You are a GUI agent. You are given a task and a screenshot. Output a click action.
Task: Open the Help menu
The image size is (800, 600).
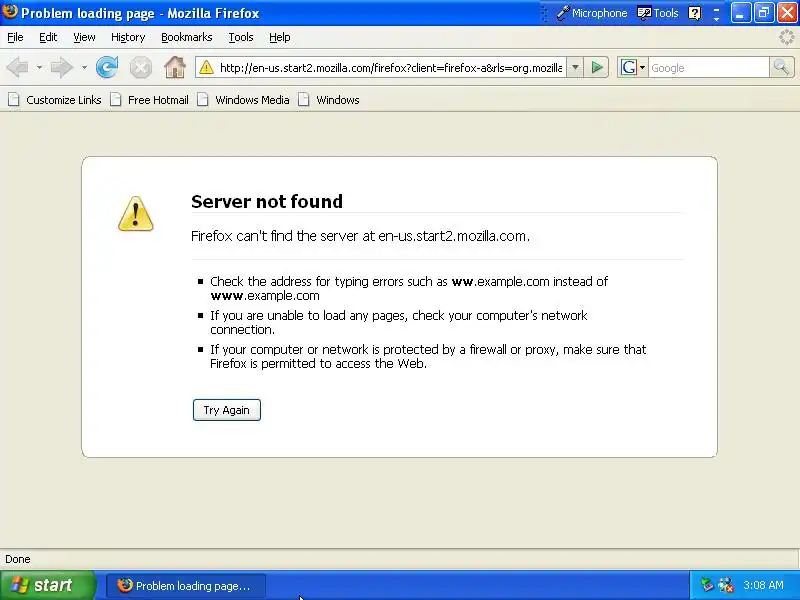coord(280,37)
